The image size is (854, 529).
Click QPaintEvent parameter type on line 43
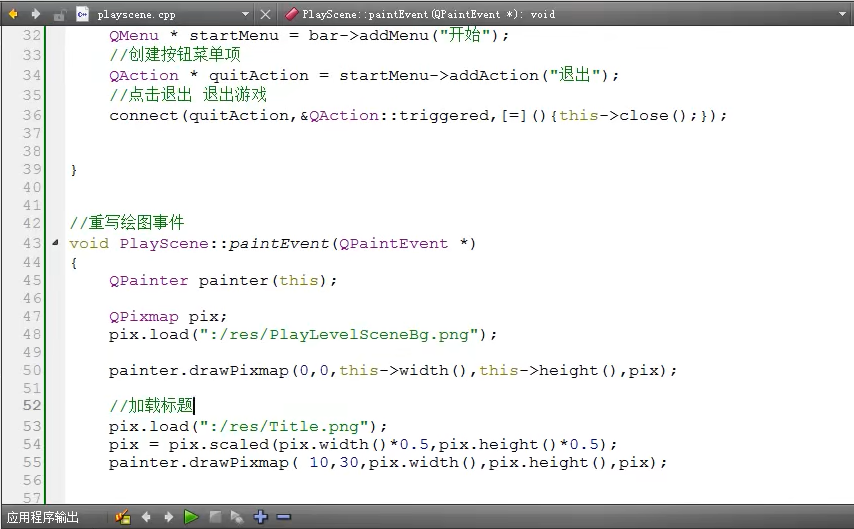pos(393,244)
